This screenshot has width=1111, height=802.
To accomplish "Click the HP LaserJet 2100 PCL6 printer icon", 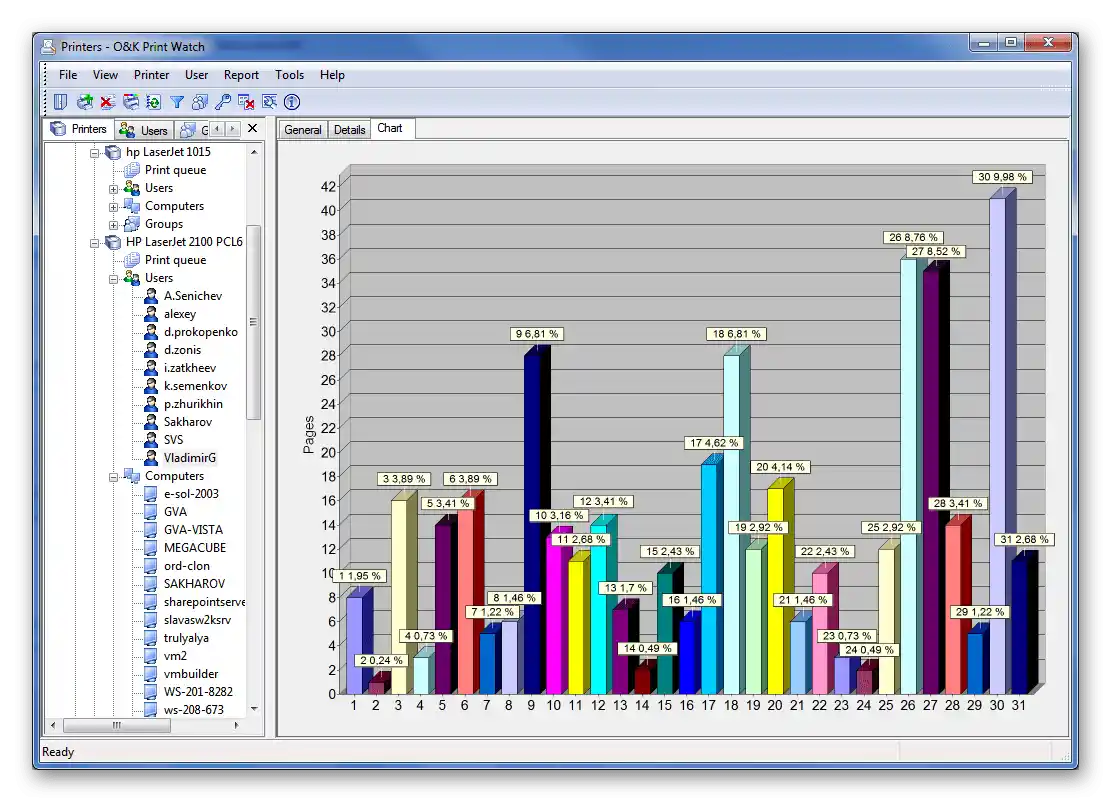I will (x=113, y=242).
